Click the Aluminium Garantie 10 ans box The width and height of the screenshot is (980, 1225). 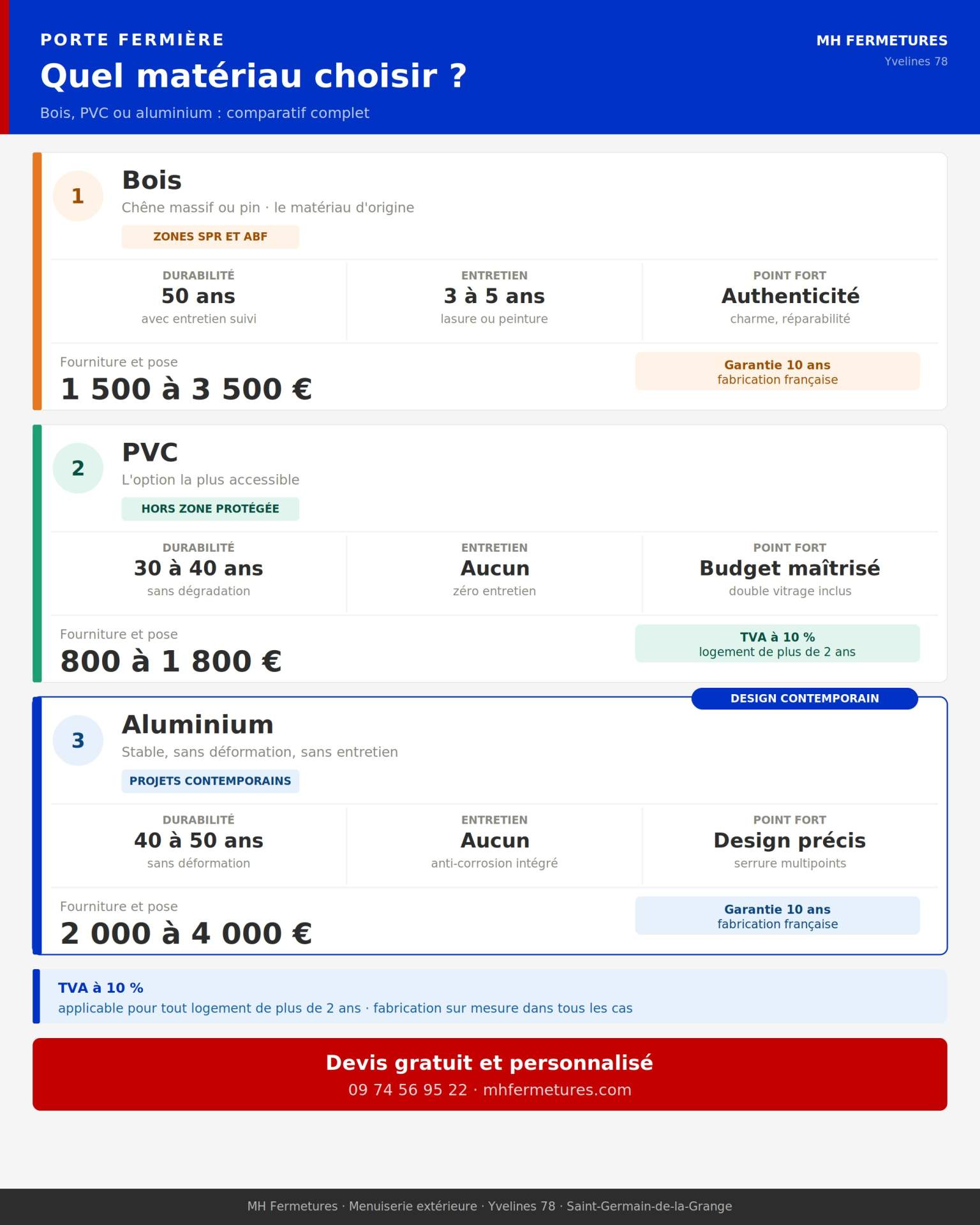tap(777, 916)
